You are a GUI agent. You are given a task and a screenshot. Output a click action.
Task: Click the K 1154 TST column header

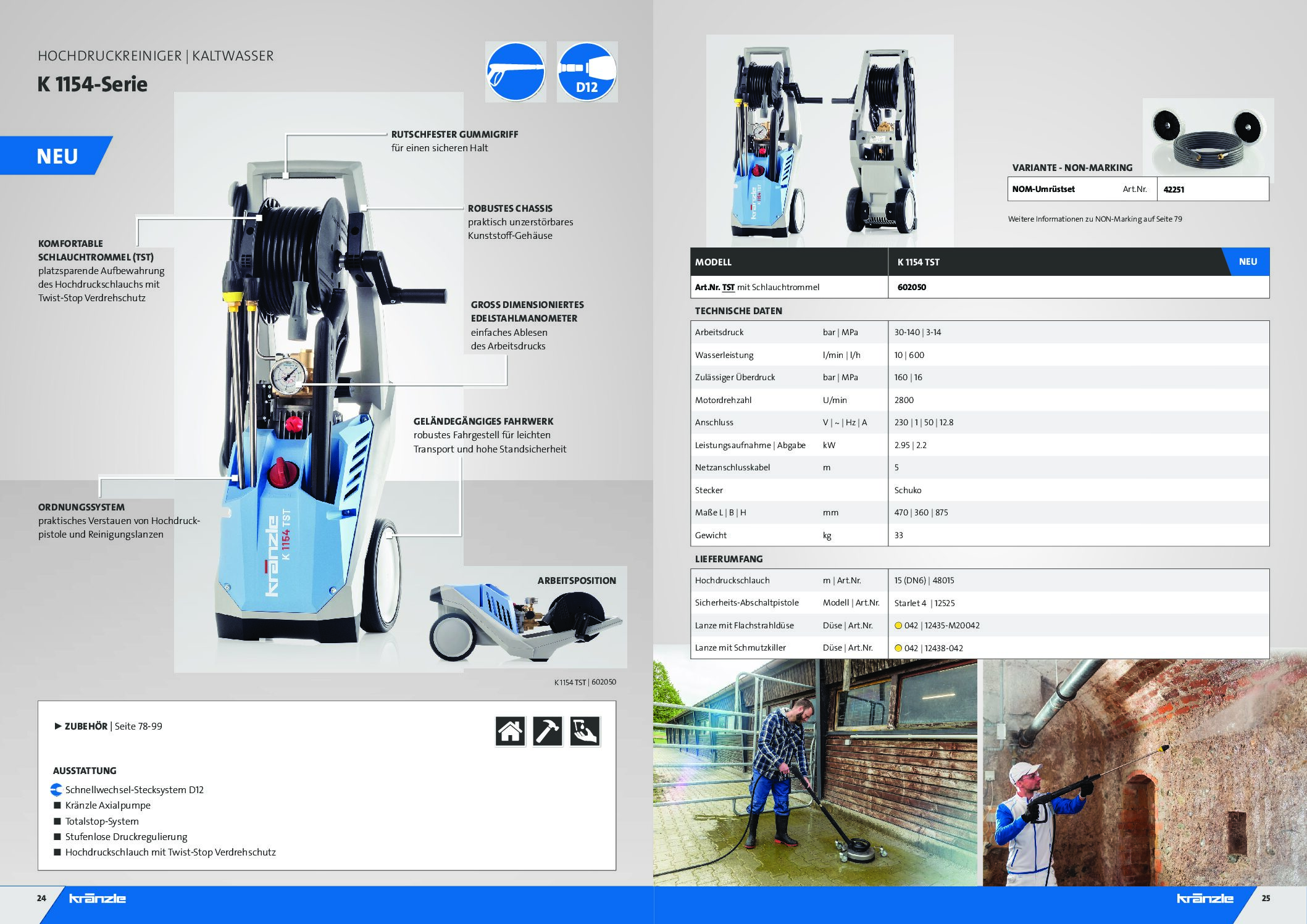(918, 262)
